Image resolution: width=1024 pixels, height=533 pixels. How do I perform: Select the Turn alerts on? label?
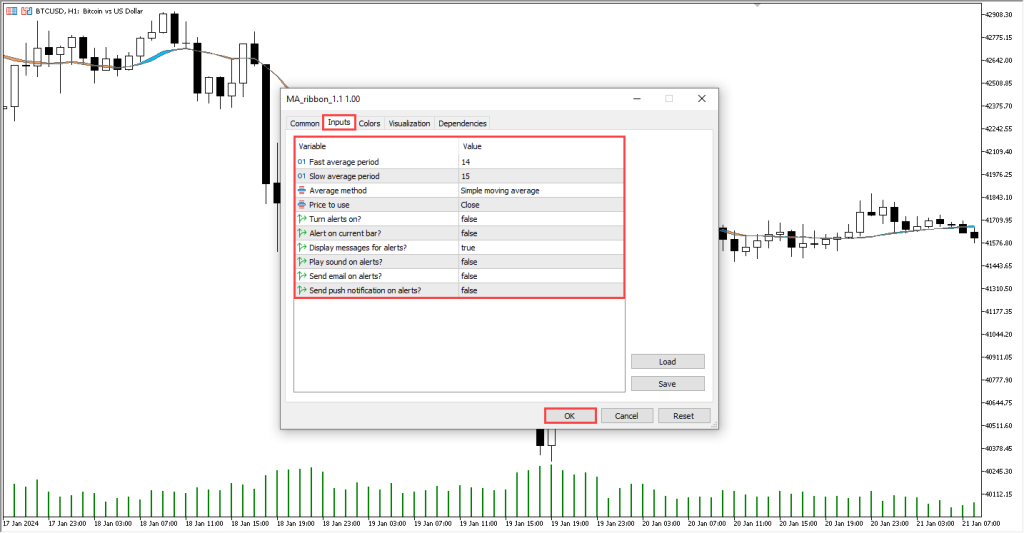pyautogui.click(x=335, y=219)
